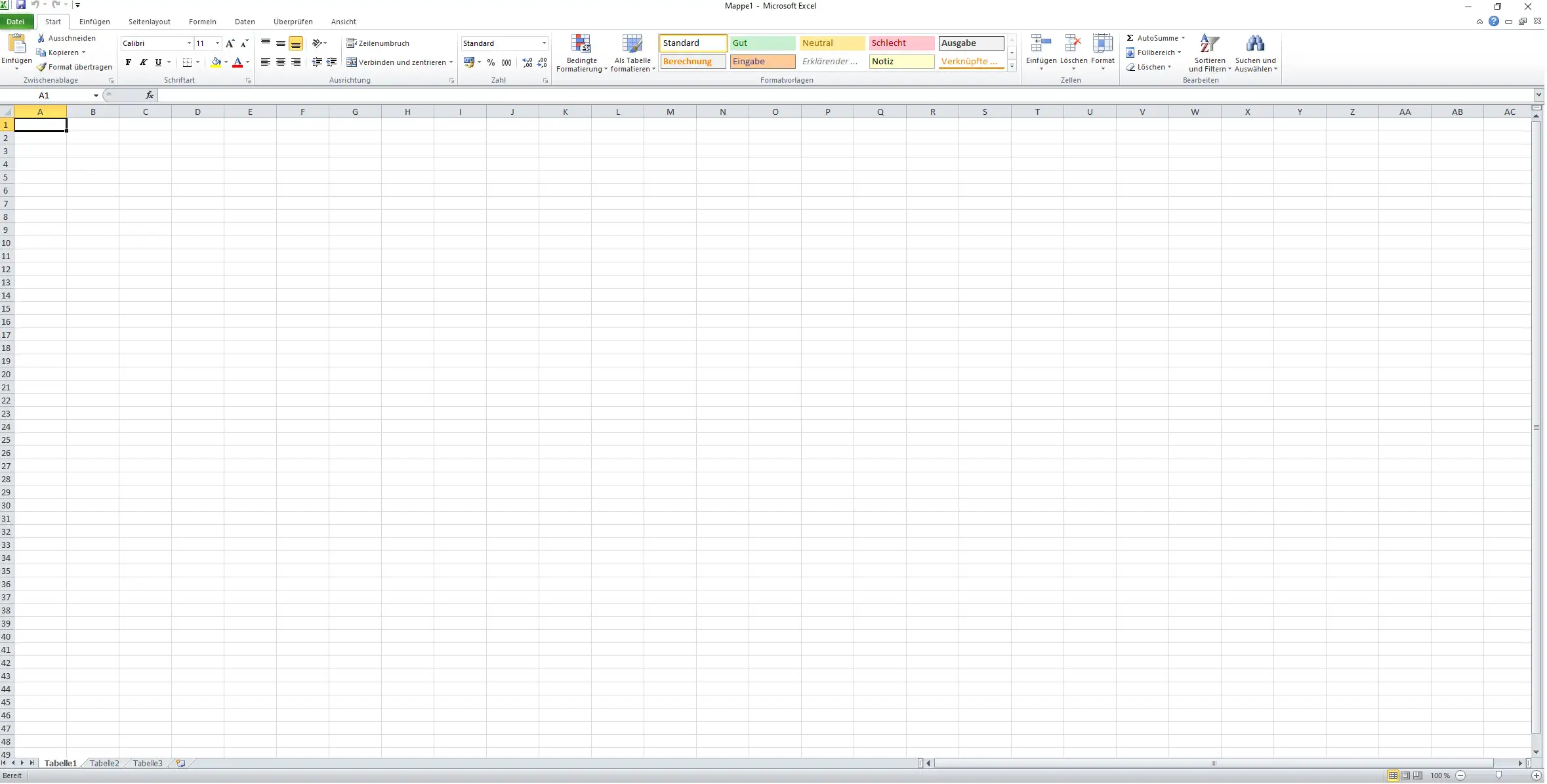Click the Bedingte Formatierung icon
The image size is (1547, 784).
click(581, 45)
